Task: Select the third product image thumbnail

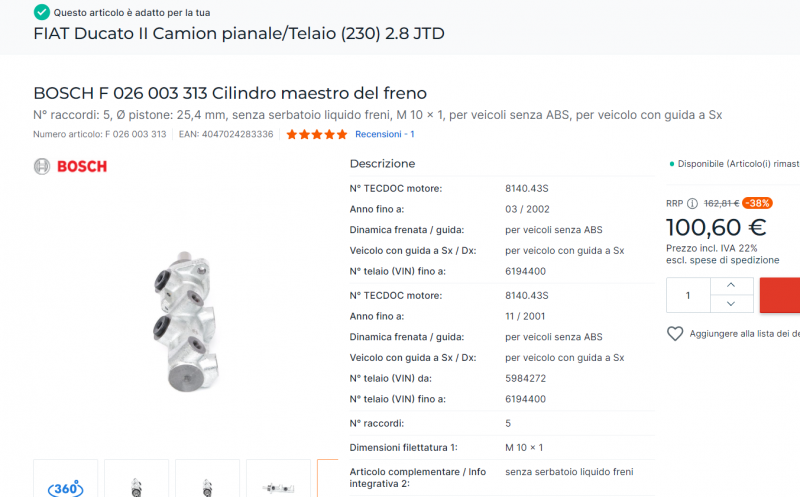Action: (x=207, y=484)
